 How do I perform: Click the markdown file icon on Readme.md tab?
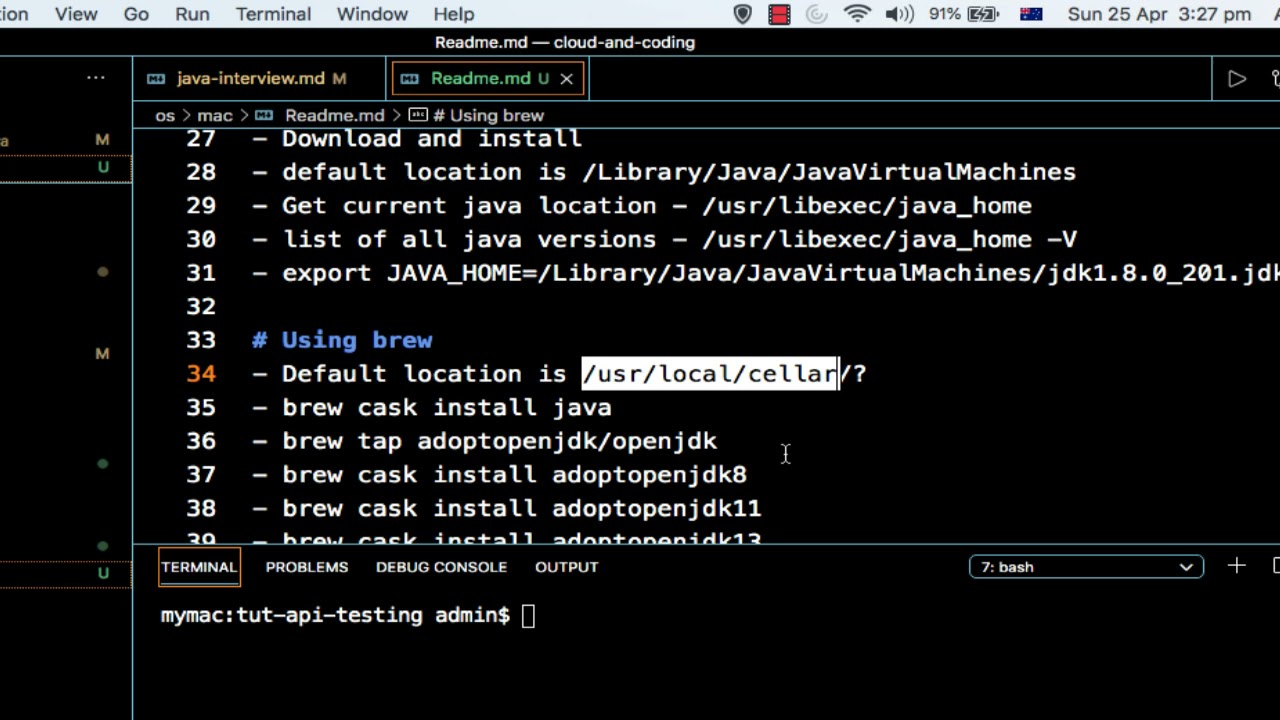[x=410, y=78]
